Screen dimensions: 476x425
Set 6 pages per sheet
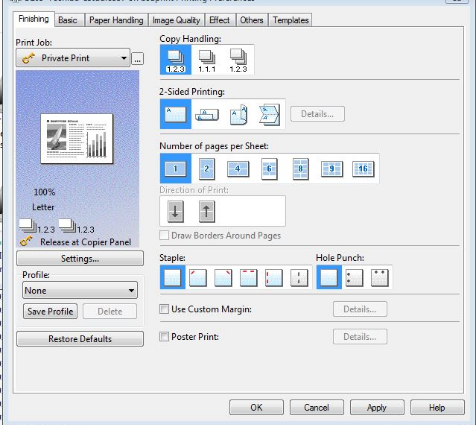tap(269, 169)
